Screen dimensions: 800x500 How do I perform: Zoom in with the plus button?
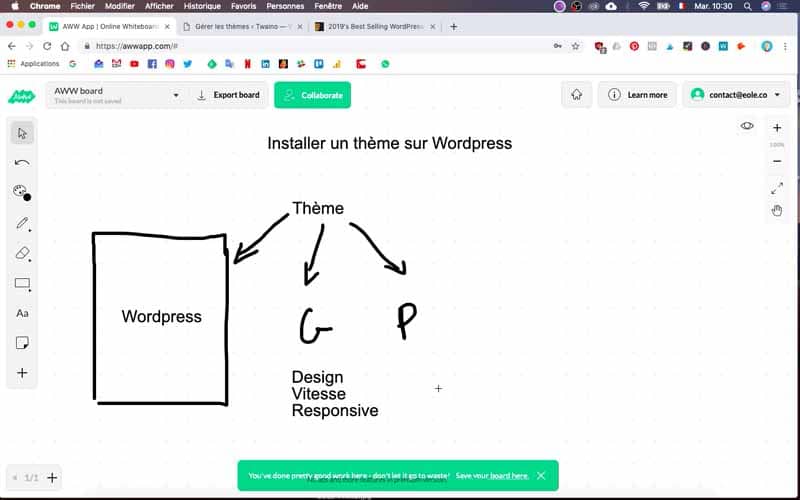[777, 128]
